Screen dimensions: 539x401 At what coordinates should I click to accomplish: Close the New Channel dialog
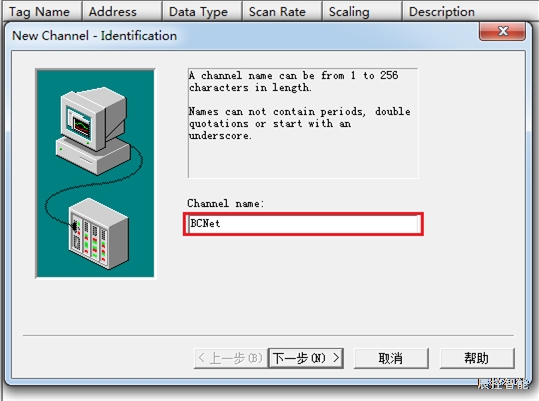click(502, 31)
